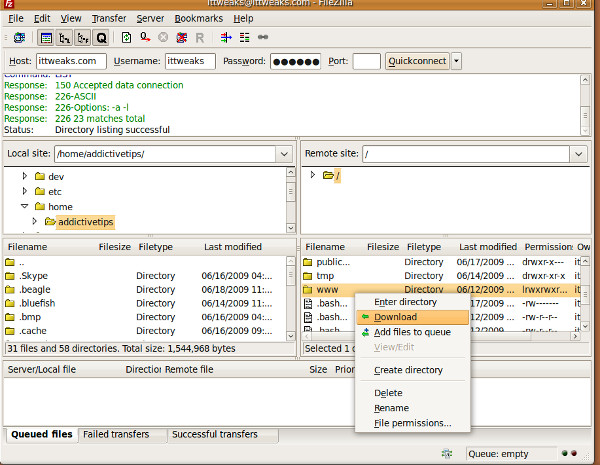Screen dimensions: 600x465
Task: Toggle local directory tree display icon
Action: [x=64, y=38]
